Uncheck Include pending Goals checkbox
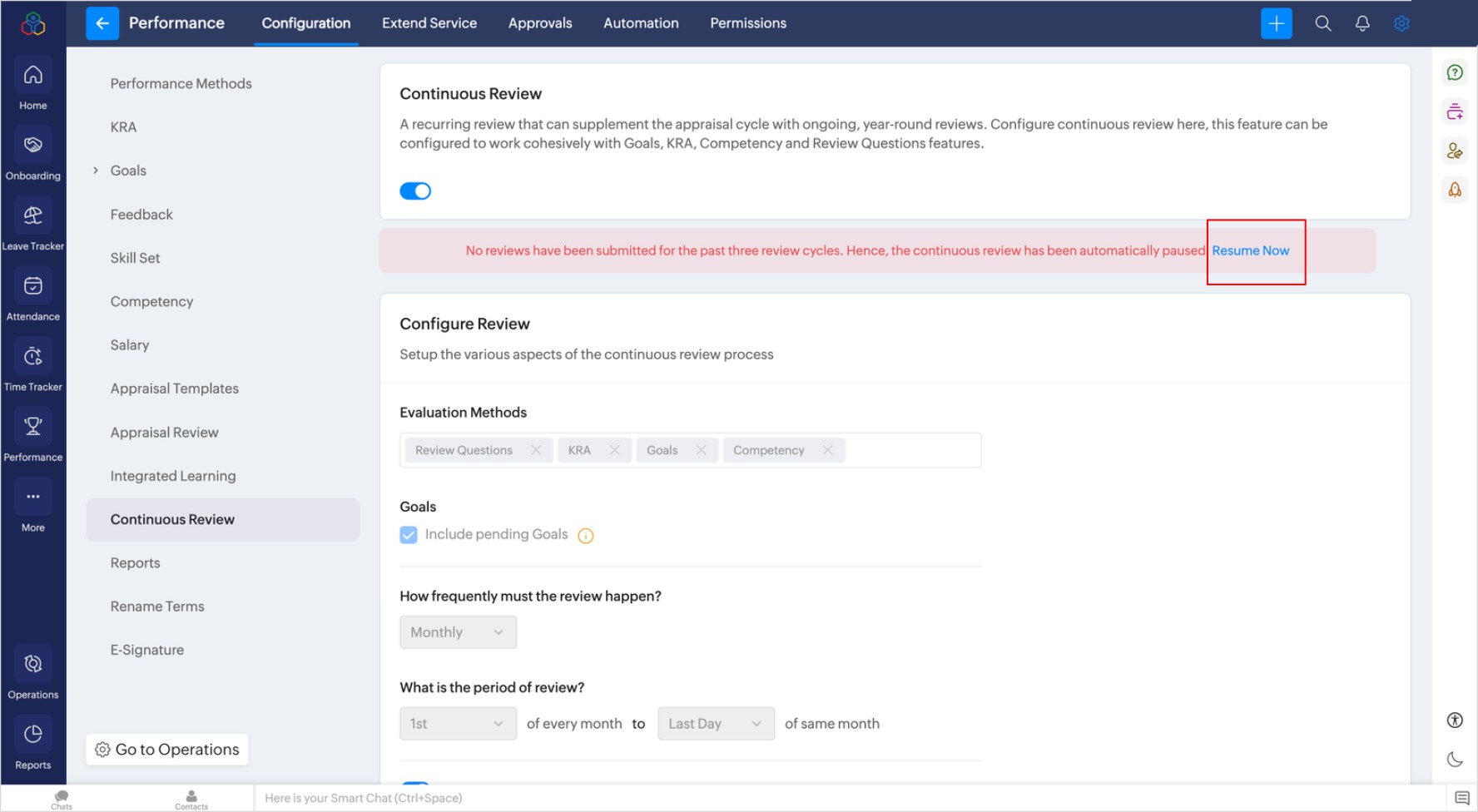 tap(409, 535)
